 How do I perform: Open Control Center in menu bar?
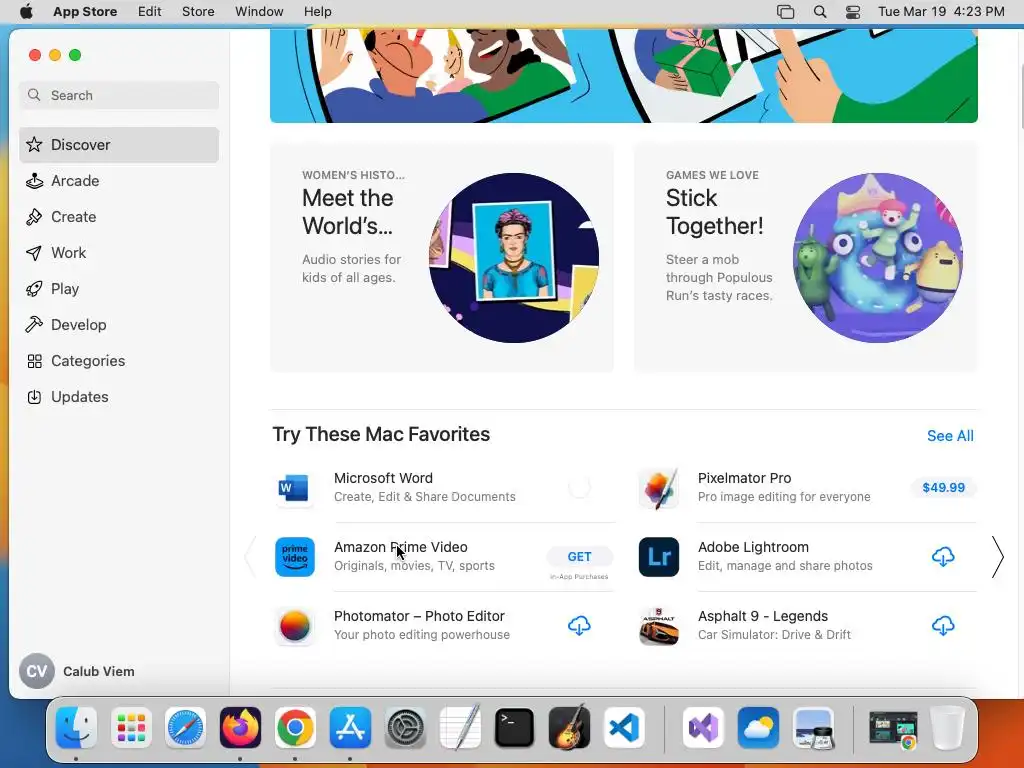[853, 12]
